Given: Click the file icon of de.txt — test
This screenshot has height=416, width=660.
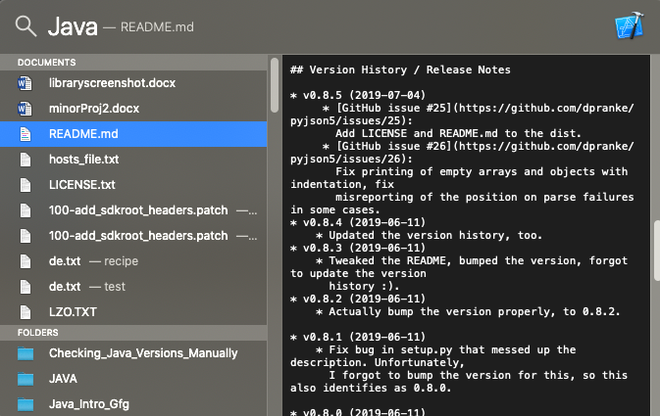Looking at the screenshot, I should coord(25,287).
